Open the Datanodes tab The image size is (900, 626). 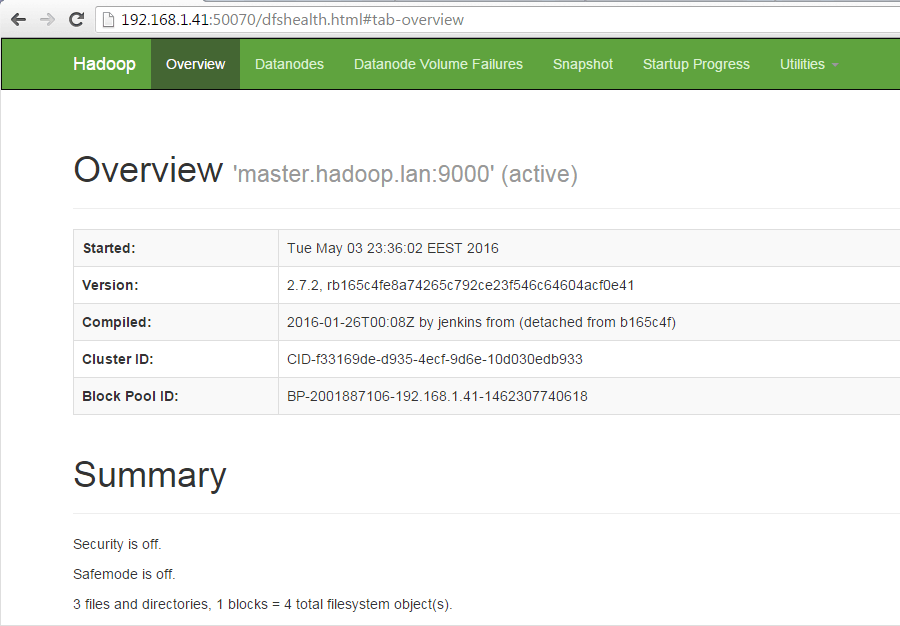coord(289,64)
